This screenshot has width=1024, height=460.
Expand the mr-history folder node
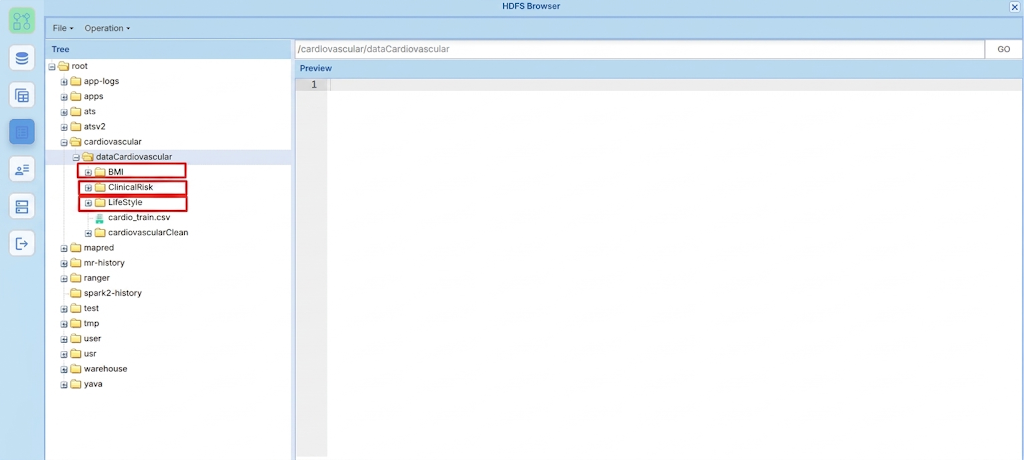click(x=64, y=263)
